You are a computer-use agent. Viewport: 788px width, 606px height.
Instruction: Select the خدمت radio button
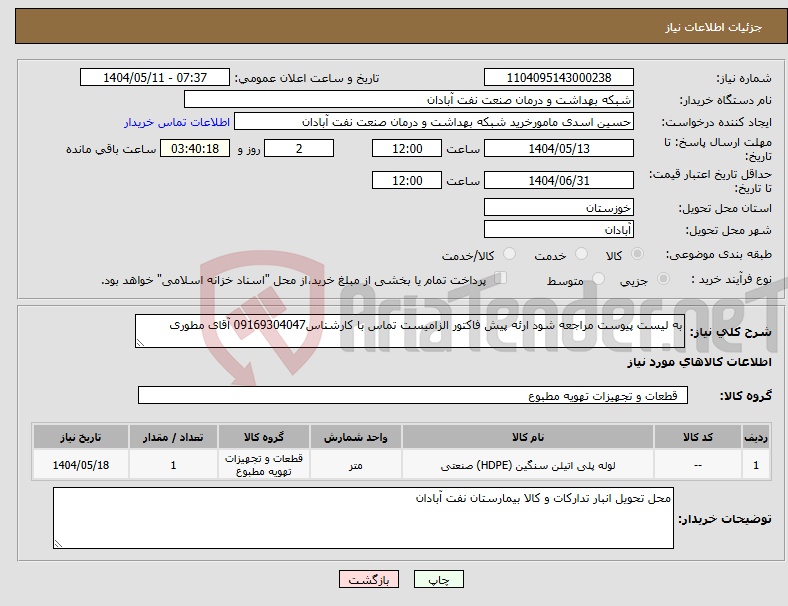[581, 254]
